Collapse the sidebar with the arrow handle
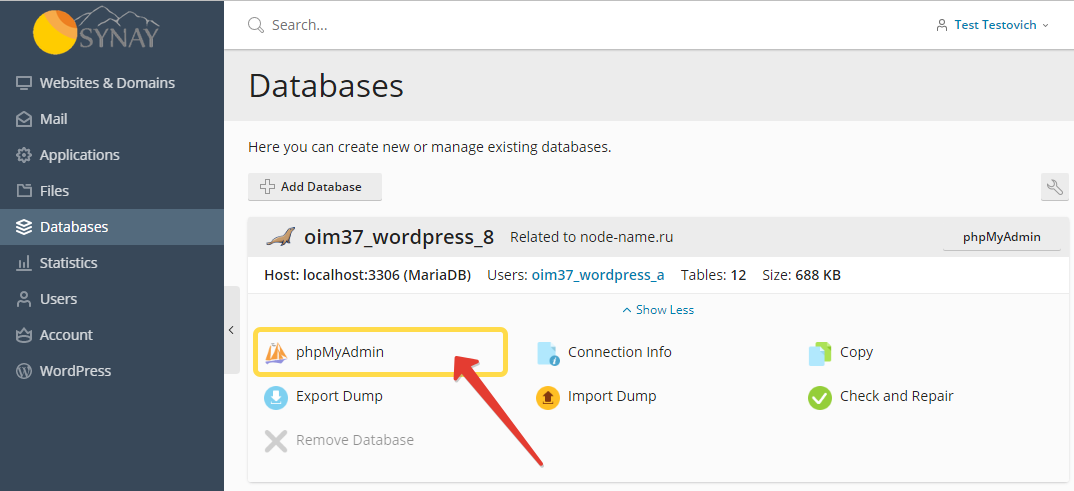Image resolution: width=1074 pixels, height=491 pixels. click(x=232, y=330)
